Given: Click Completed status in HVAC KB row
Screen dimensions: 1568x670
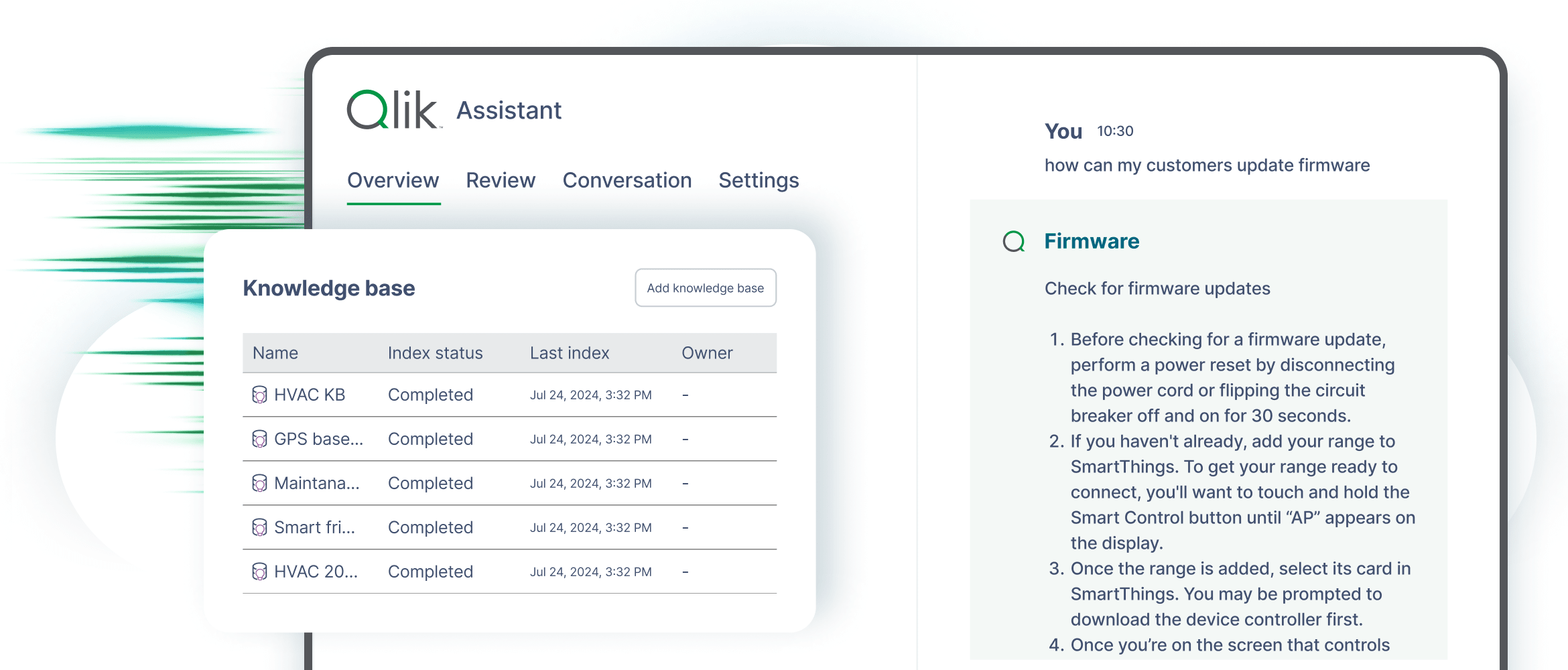Looking at the screenshot, I should tap(431, 395).
